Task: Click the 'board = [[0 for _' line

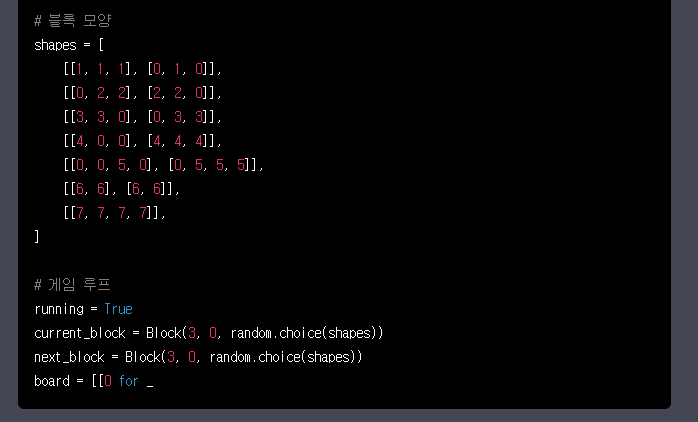Action: tap(93, 381)
